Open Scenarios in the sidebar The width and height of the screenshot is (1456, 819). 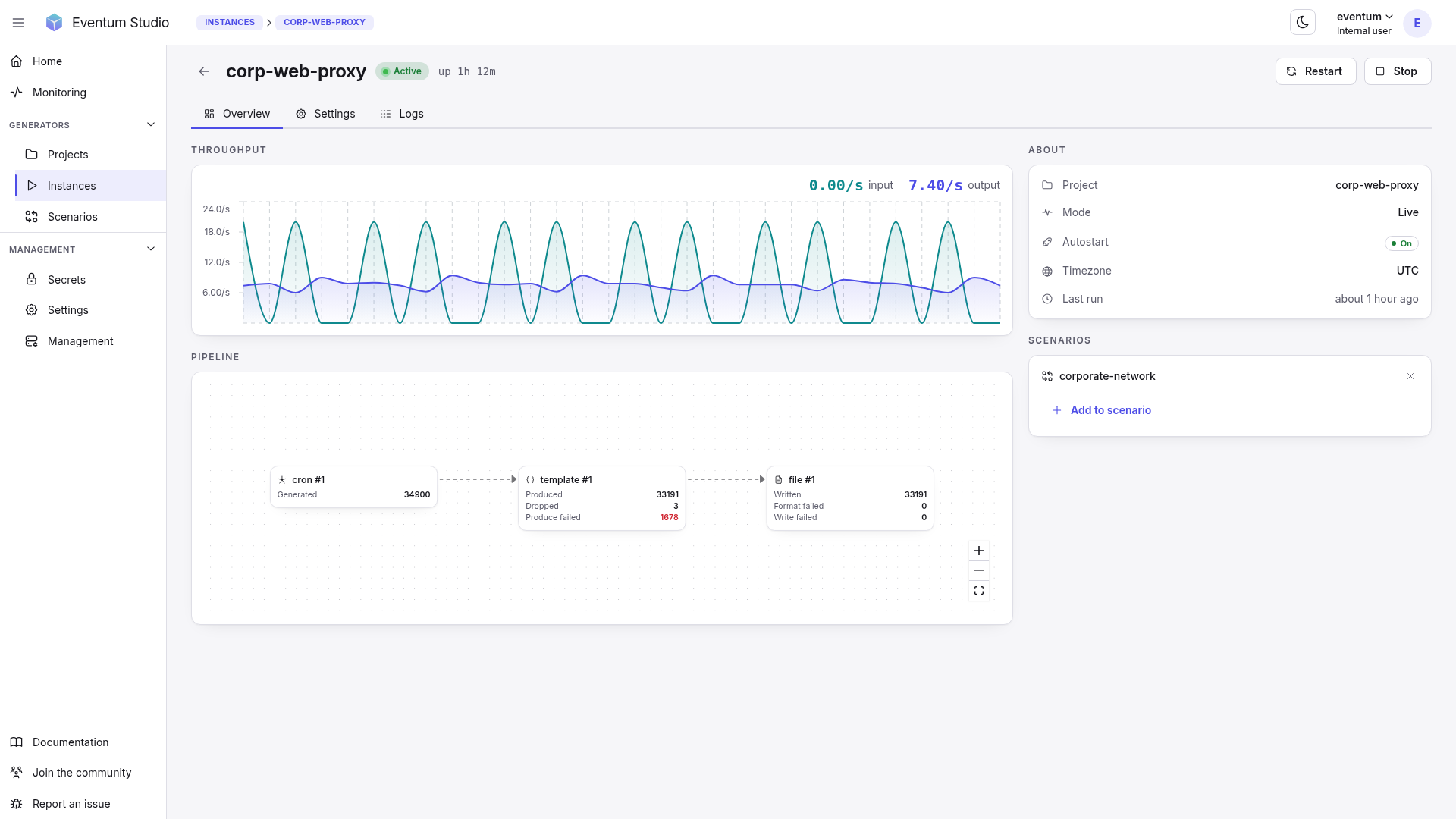pos(72,217)
